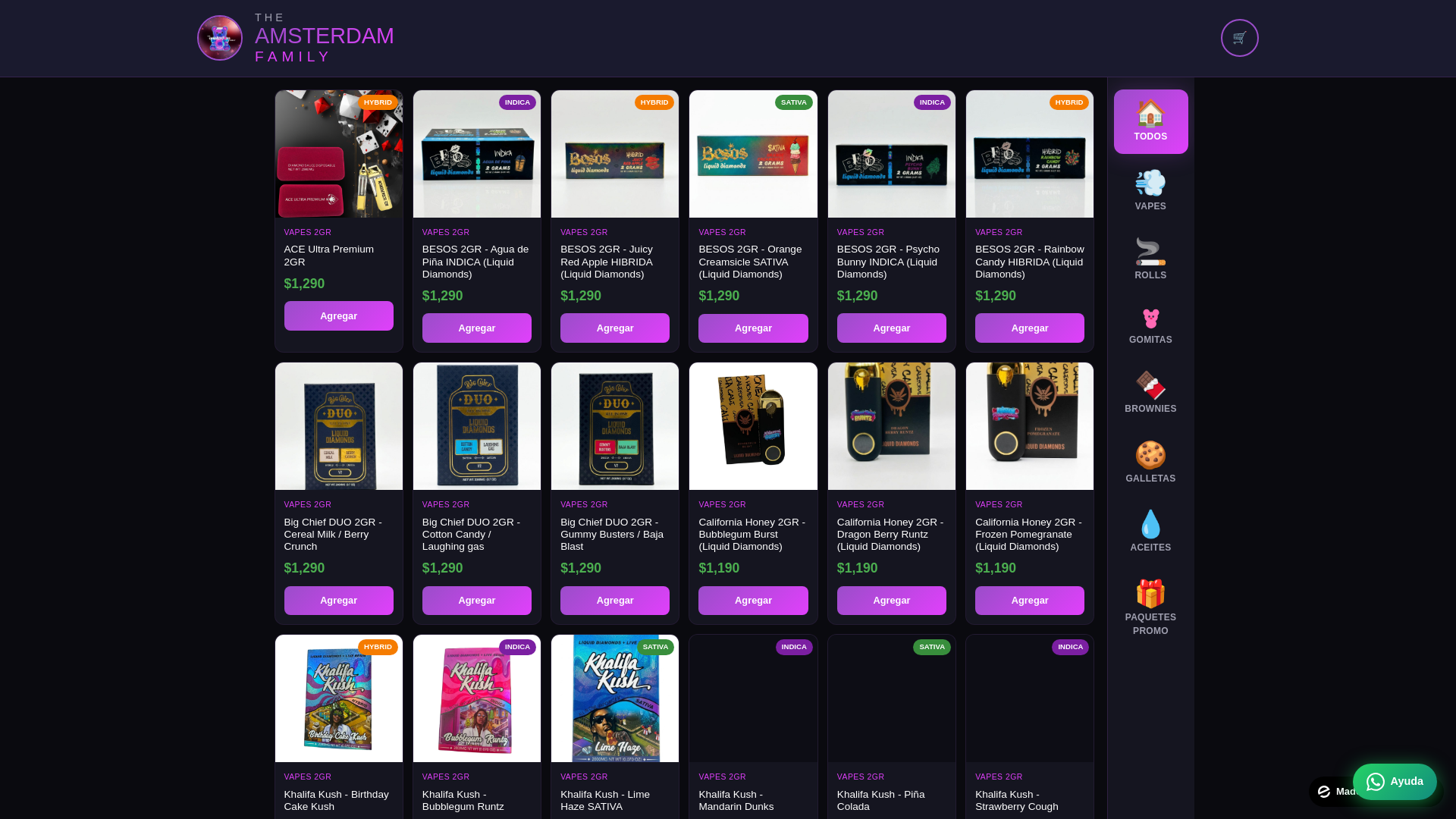The height and width of the screenshot is (819, 1456).
Task: Click INDICA badge on Mandarin Dunks card
Action: (794, 647)
